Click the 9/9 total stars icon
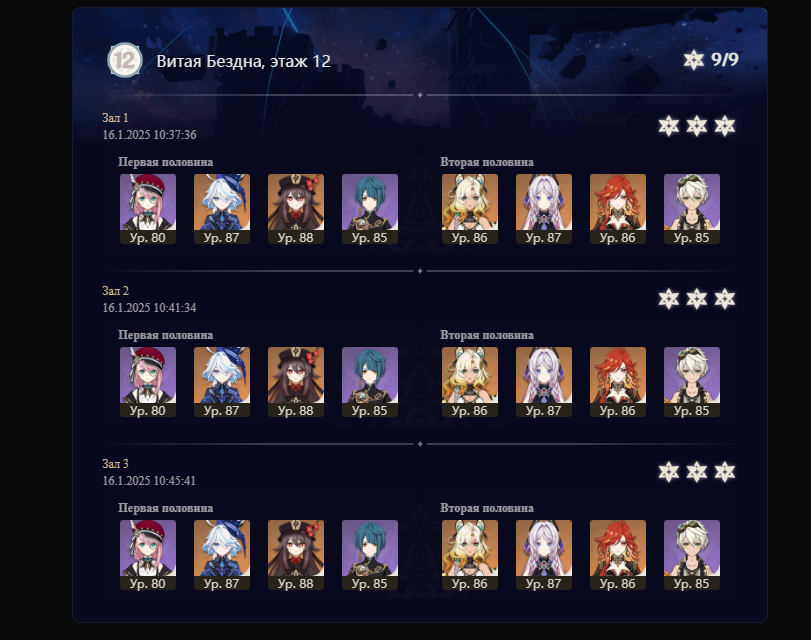The height and width of the screenshot is (640, 811). [694, 60]
